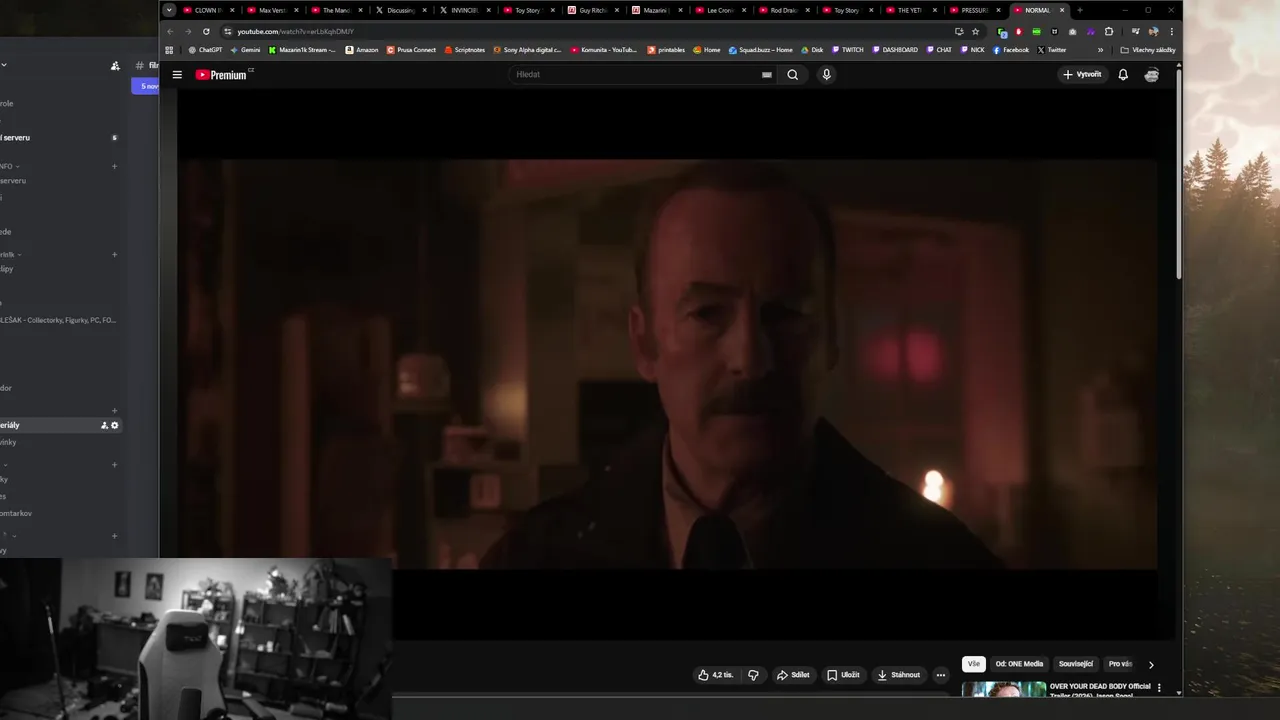The height and width of the screenshot is (720, 1280).
Task: Click the Uložit save button
Action: (843, 675)
